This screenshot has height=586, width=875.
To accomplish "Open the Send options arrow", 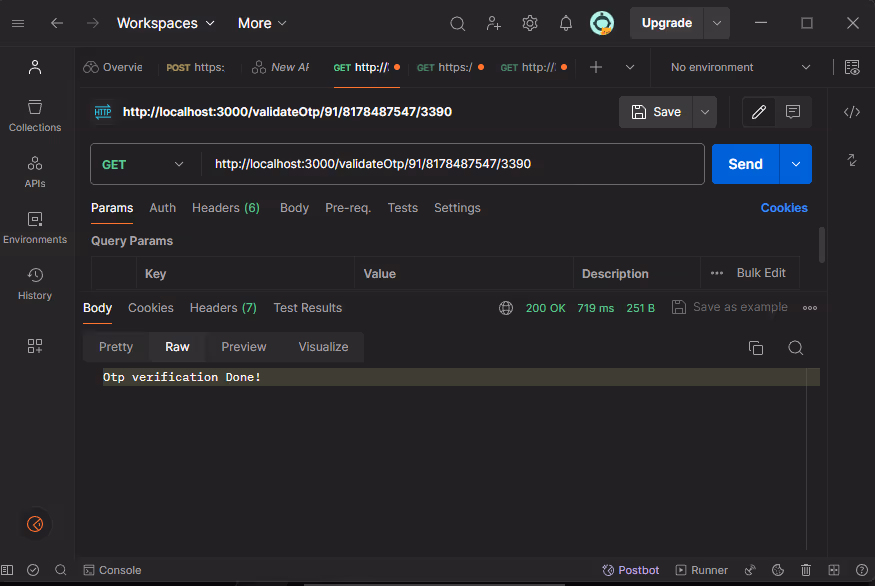I will tap(796, 164).
